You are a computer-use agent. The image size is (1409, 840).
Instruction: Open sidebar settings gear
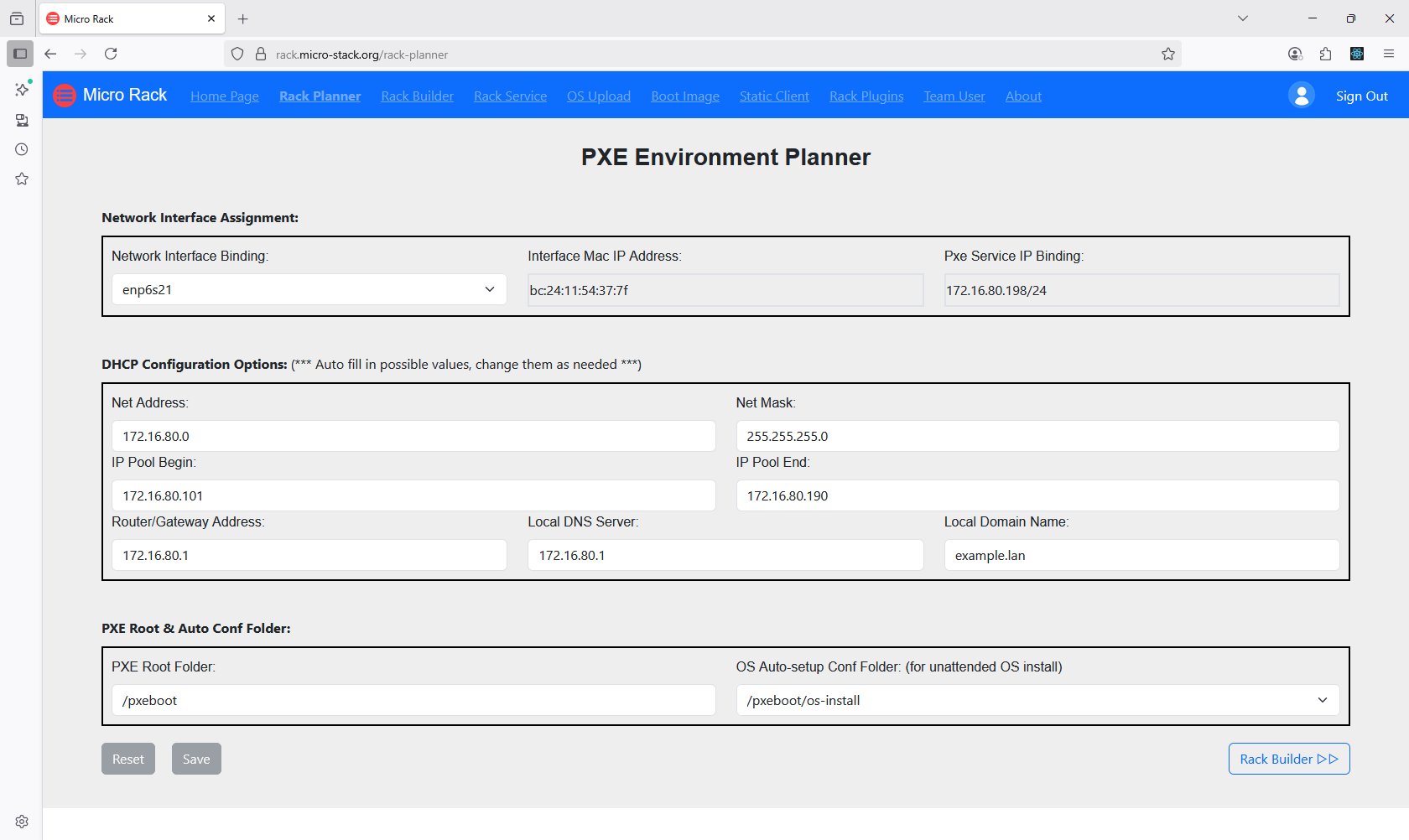pyautogui.click(x=22, y=821)
